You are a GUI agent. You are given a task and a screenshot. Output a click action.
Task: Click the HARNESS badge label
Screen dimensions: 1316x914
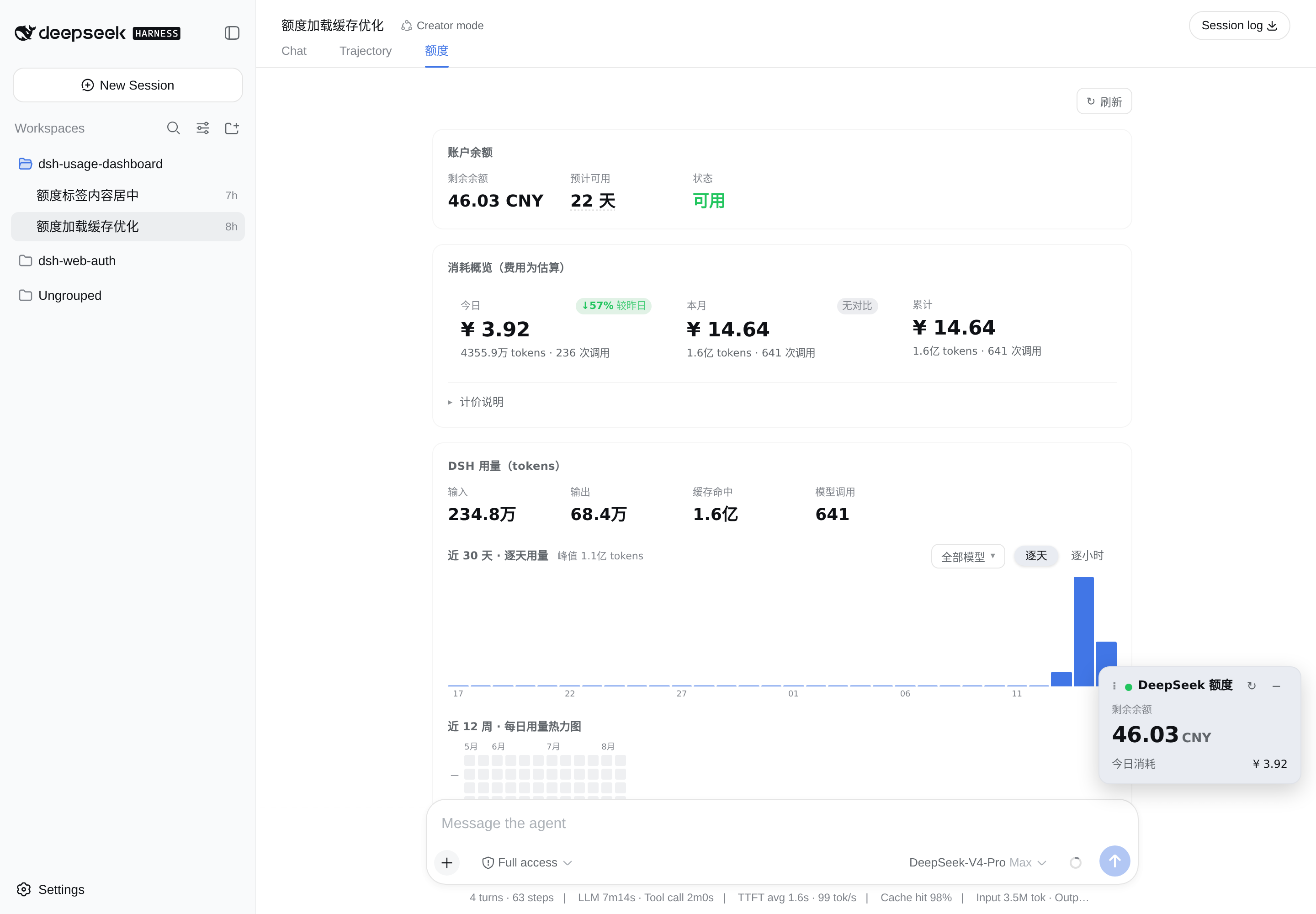click(x=156, y=33)
